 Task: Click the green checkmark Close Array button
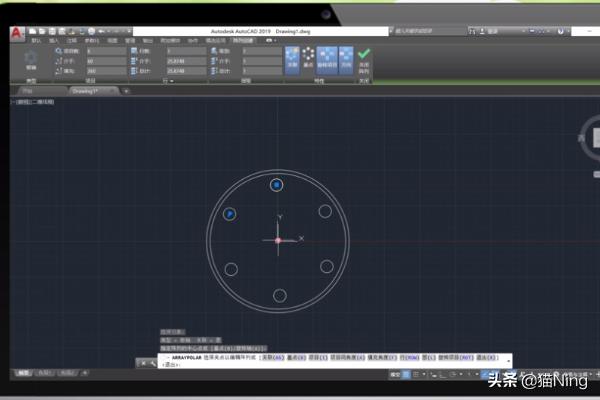(x=364, y=60)
